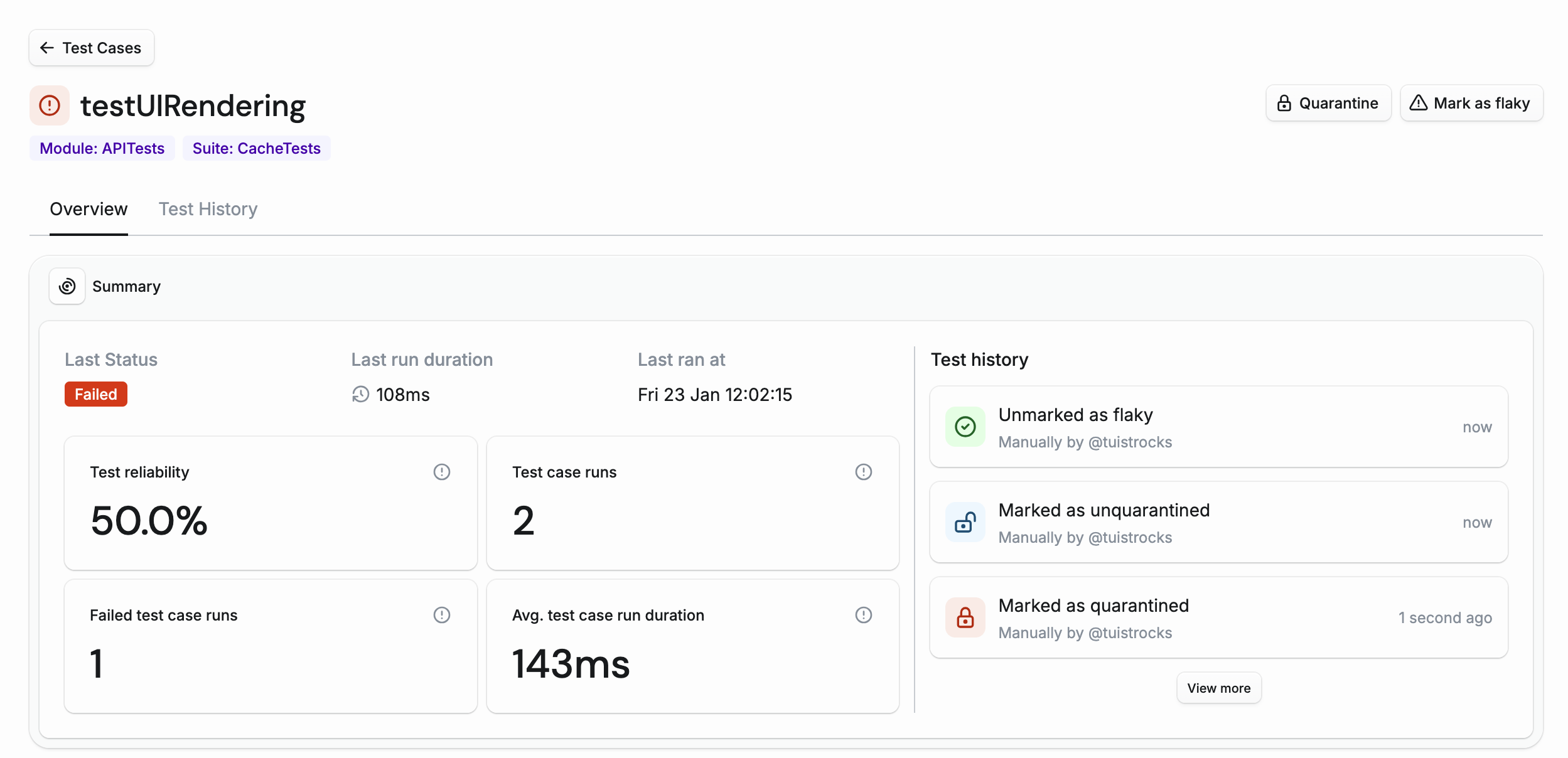Select the Overview tab
The height and width of the screenshot is (758, 1568).
[89, 209]
